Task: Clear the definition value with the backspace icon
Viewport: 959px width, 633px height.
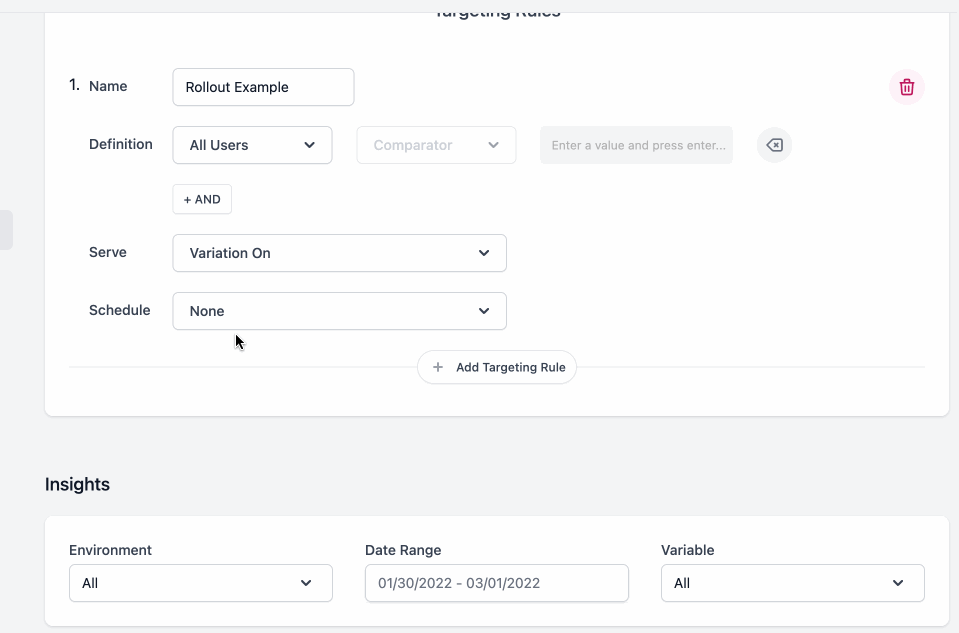Action: [x=773, y=145]
